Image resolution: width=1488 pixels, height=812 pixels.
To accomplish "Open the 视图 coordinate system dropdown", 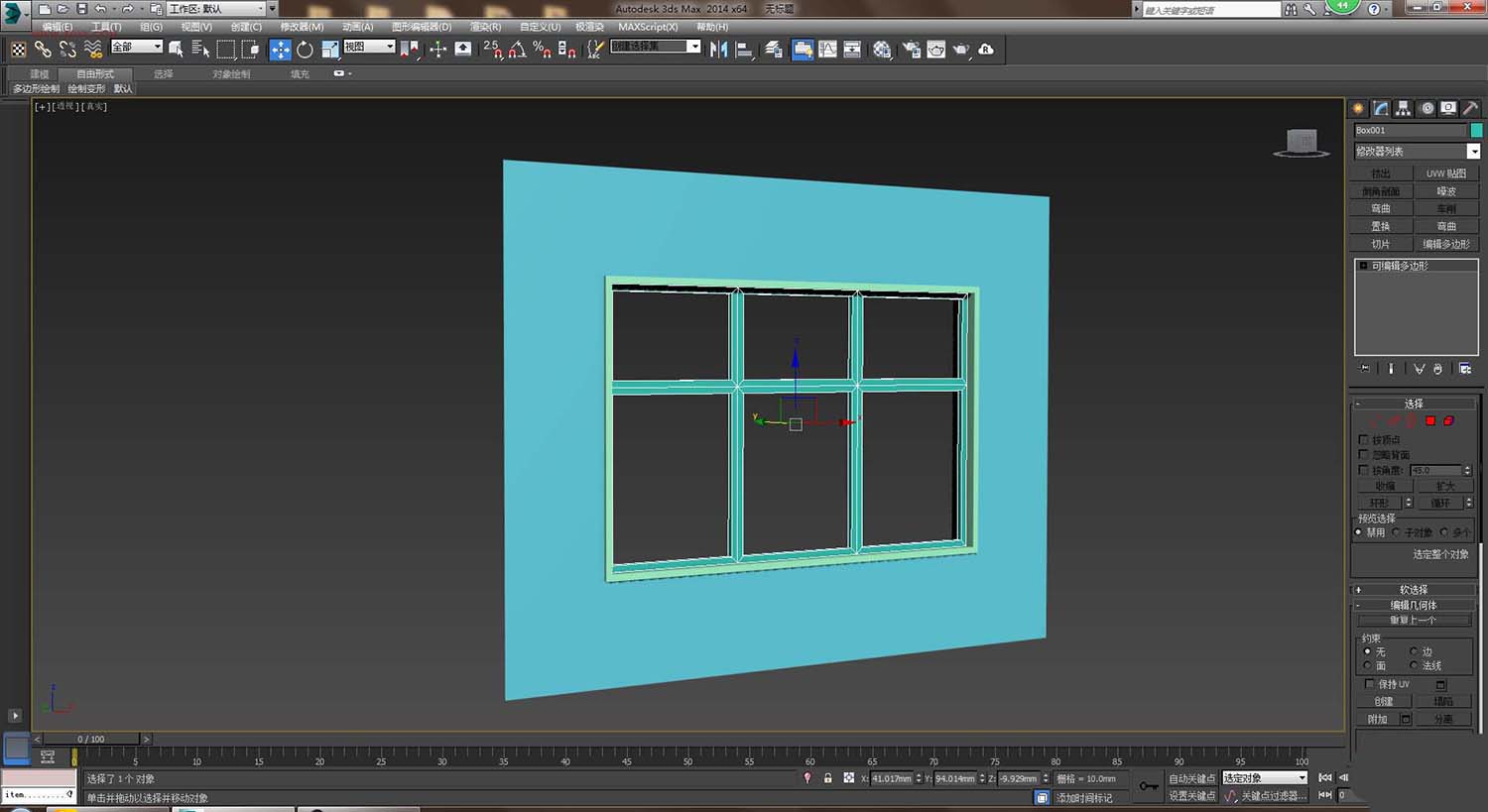I will 369,47.
